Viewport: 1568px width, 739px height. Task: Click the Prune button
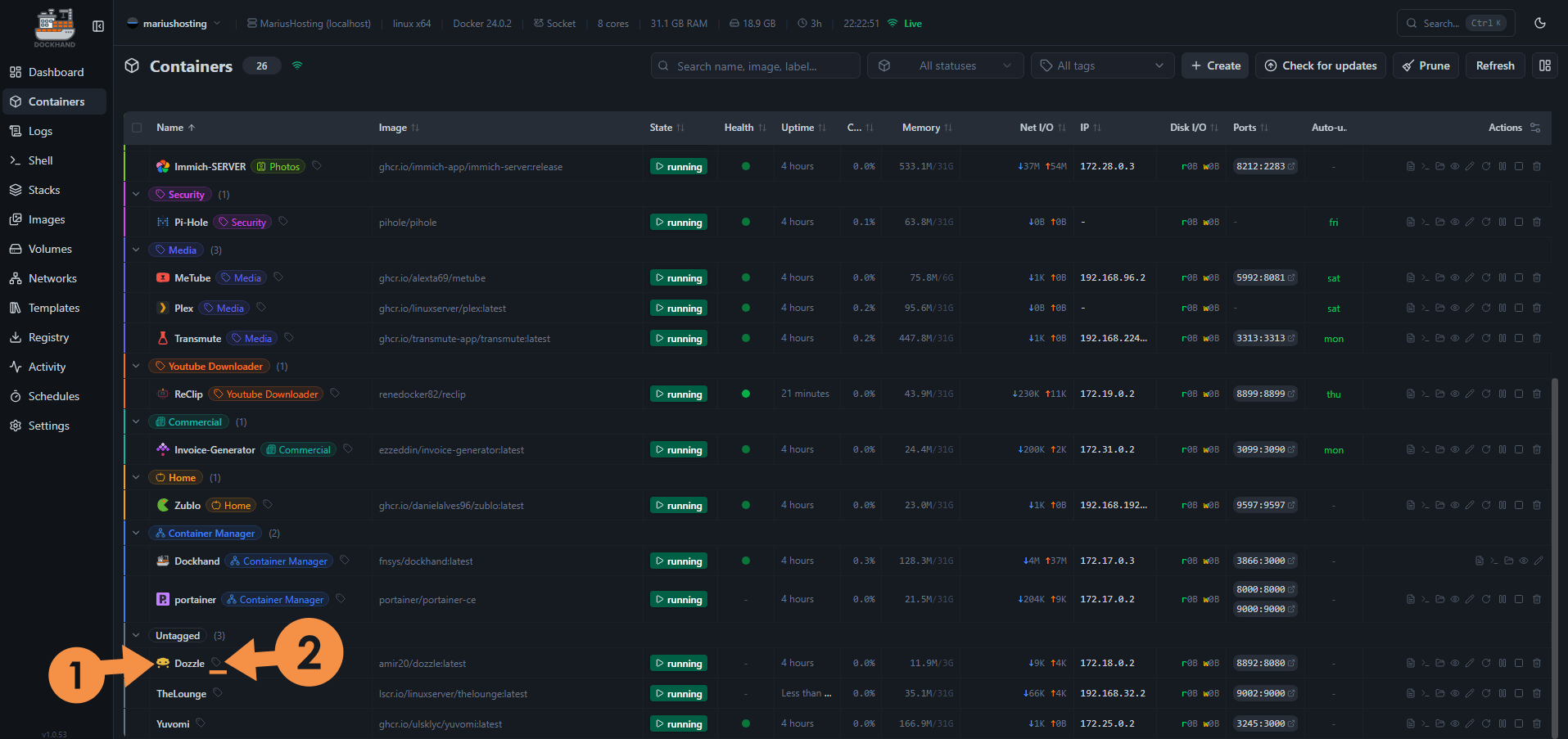click(1426, 65)
